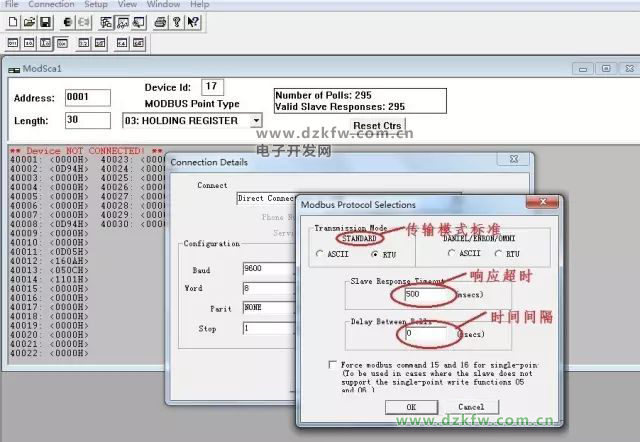This screenshot has width=640, height=442.
Task: Open the Parity combo box showing NONE
Action: pos(267,308)
